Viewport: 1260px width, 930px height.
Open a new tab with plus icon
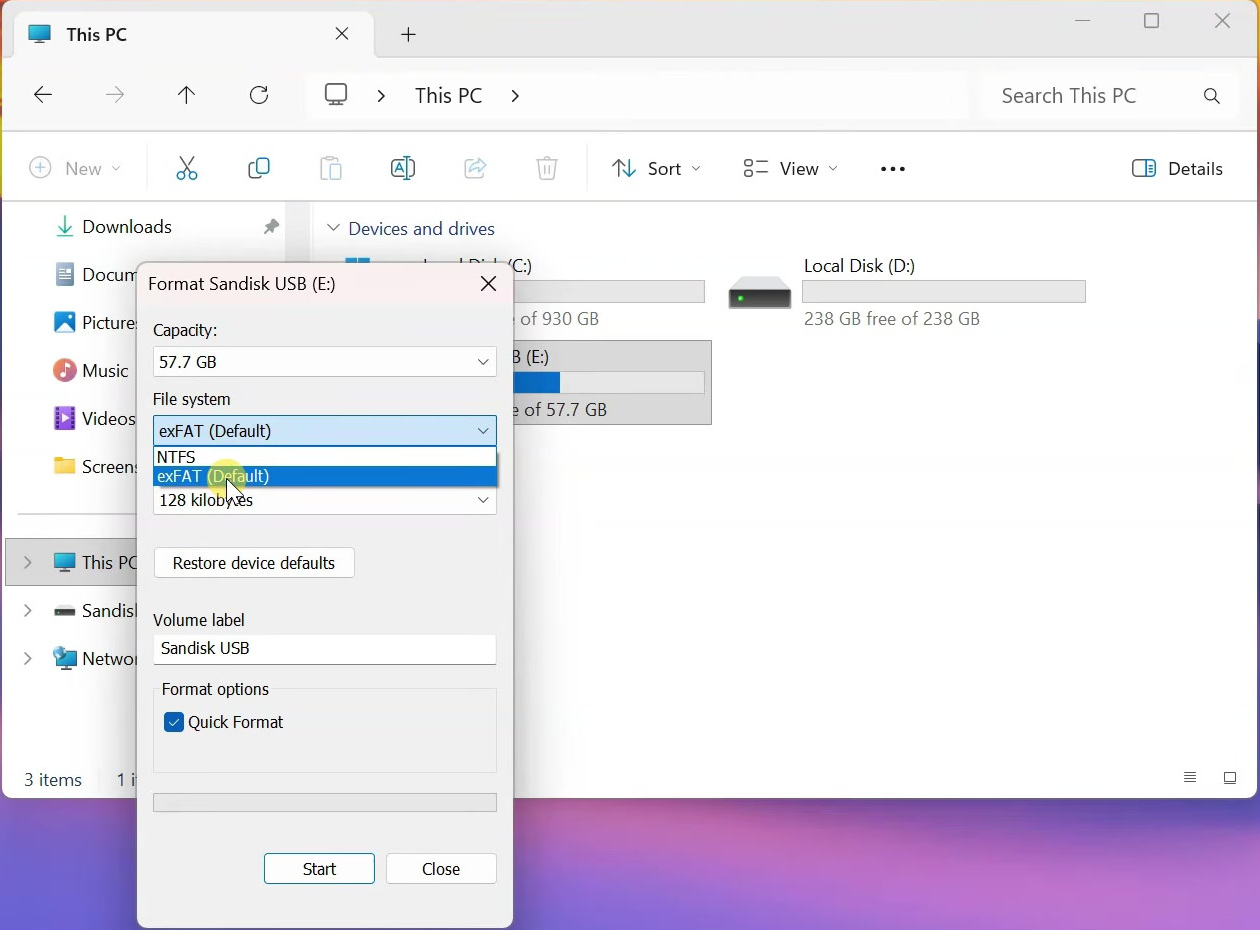[x=408, y=35]
